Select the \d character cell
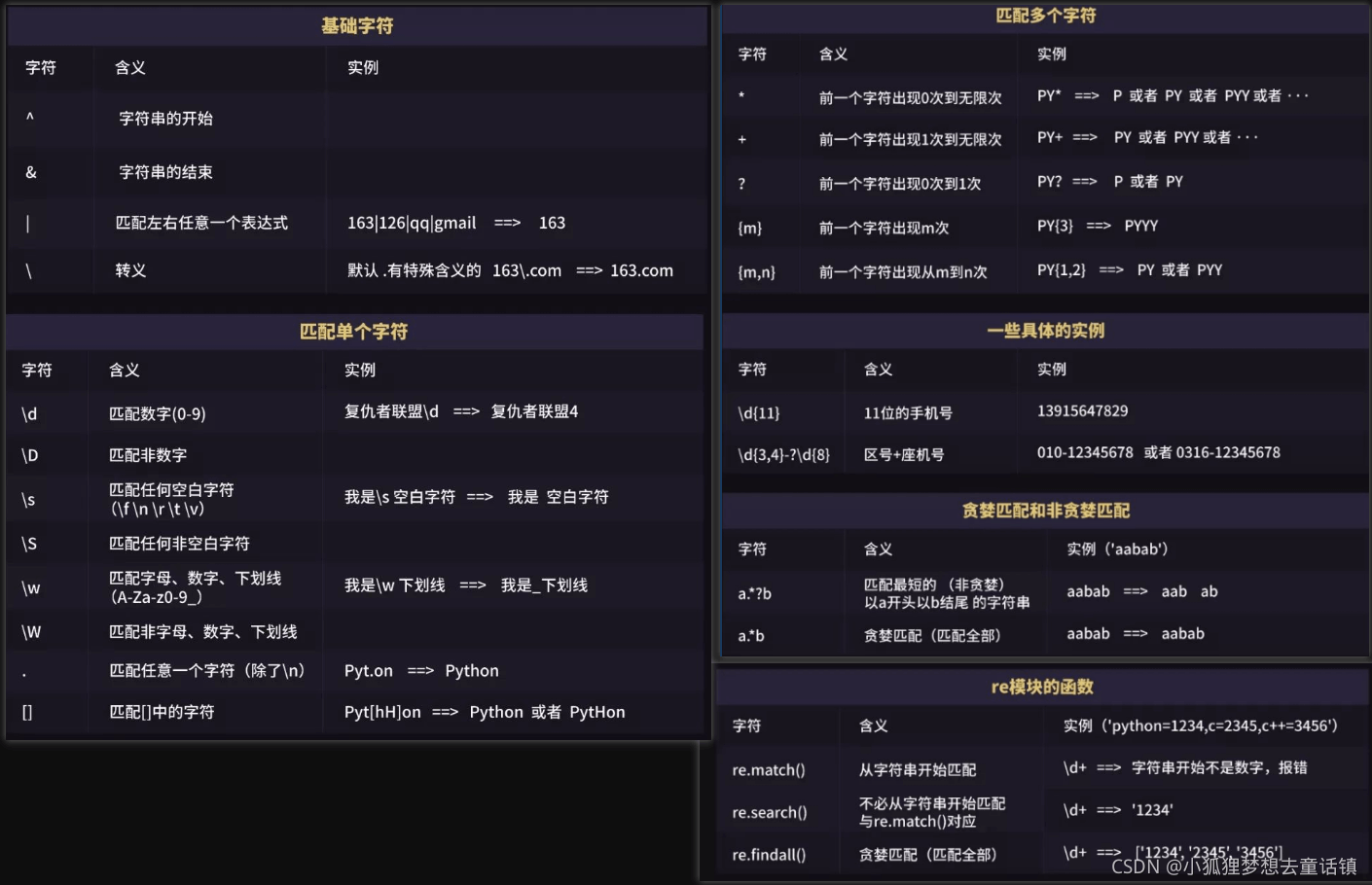Screen dimensions: 1372x885 point(30,414)
